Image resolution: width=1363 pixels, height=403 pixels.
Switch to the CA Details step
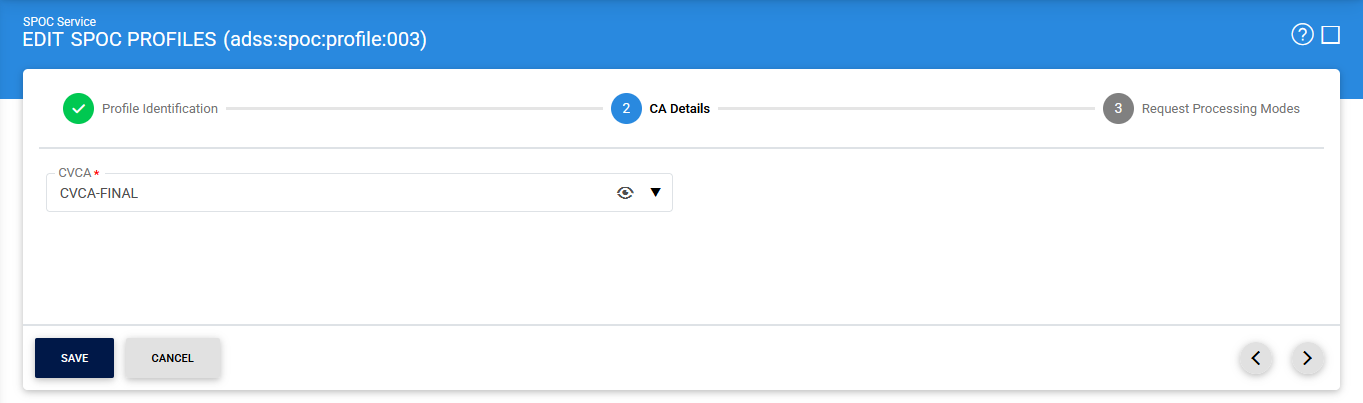(x=680, y=109)
